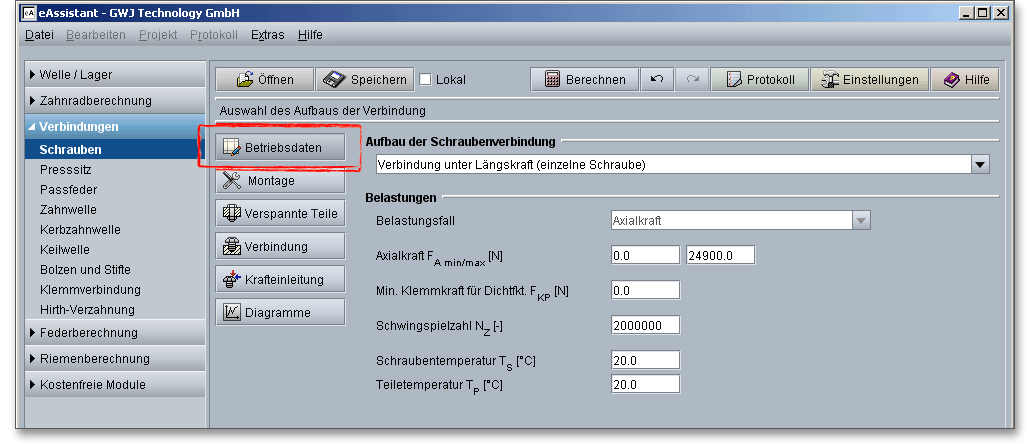Open the Aufbau der Schraubenverbindung dropdown

[980, 164]
